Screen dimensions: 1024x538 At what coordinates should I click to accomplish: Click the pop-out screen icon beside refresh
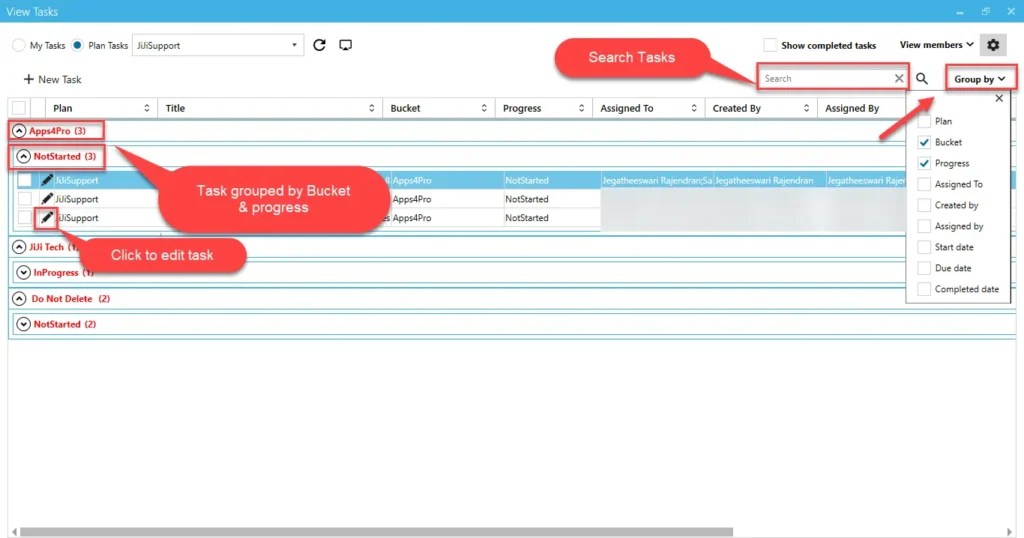346,45
